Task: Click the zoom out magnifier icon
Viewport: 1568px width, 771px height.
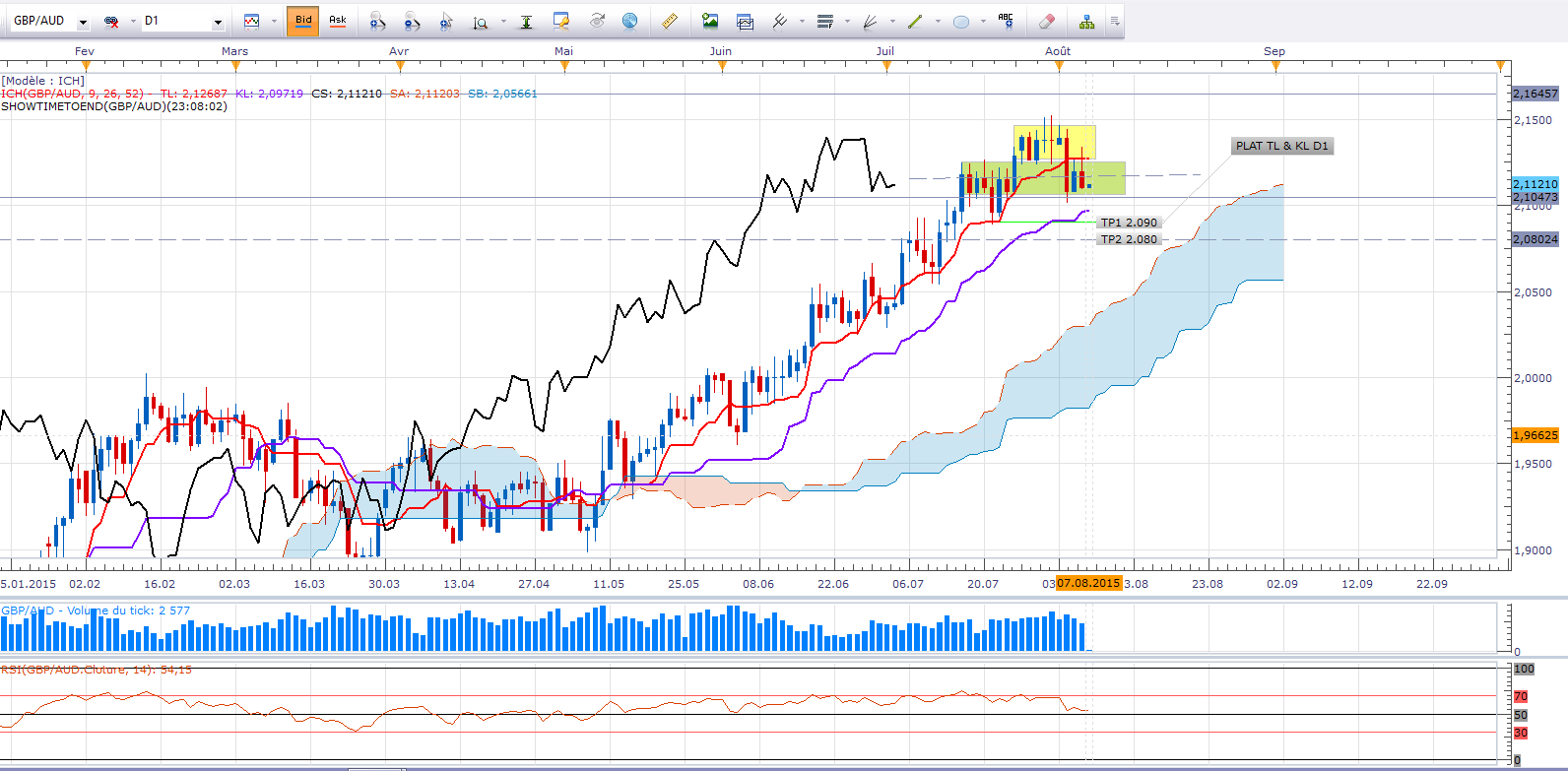Action: [x=412, y=21]
